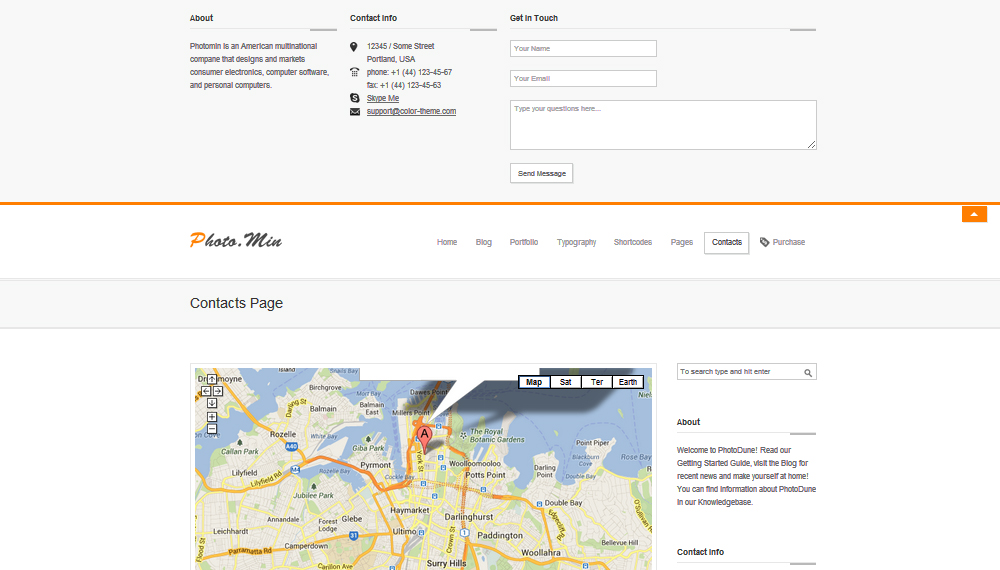Click the Photo.Min logo
Screen dimensions: 1000x570
coord(236,241)
